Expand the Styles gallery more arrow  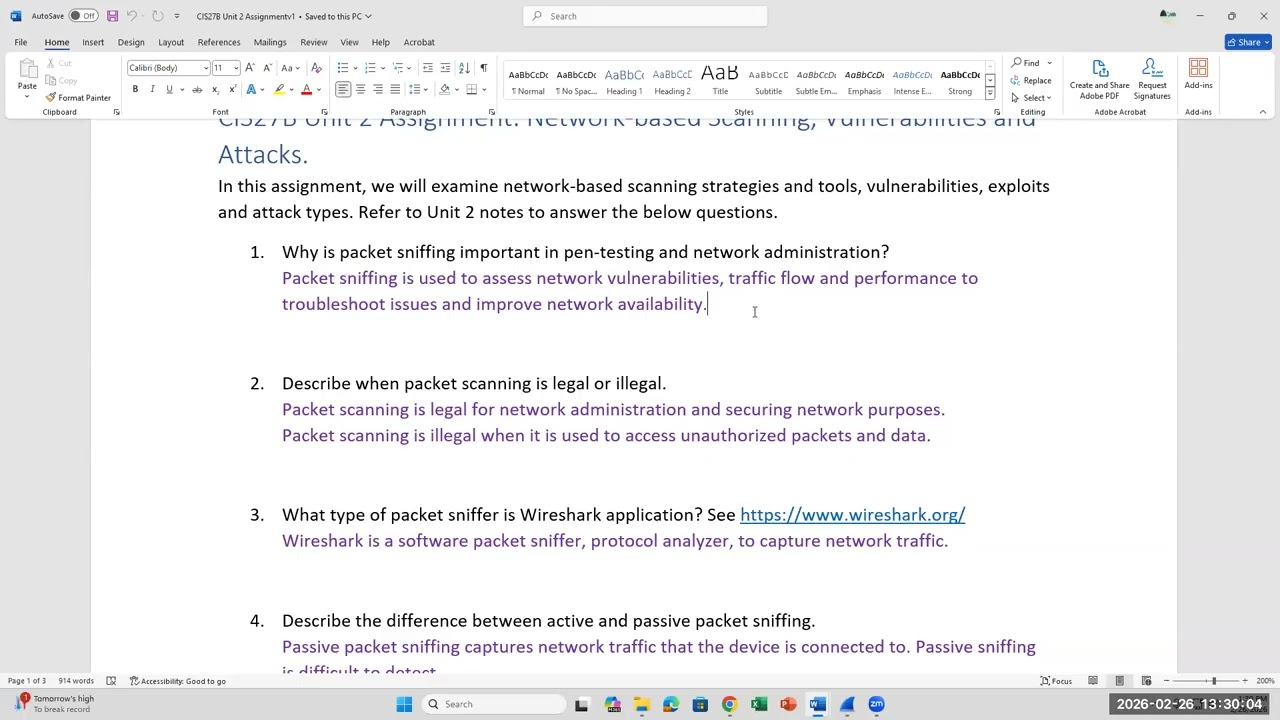(990, 93)
